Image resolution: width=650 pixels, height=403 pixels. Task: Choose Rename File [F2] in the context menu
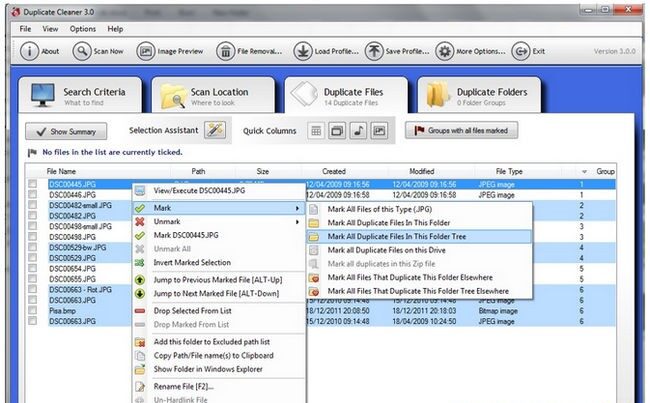pyautogui.click(x=219, y=386)
